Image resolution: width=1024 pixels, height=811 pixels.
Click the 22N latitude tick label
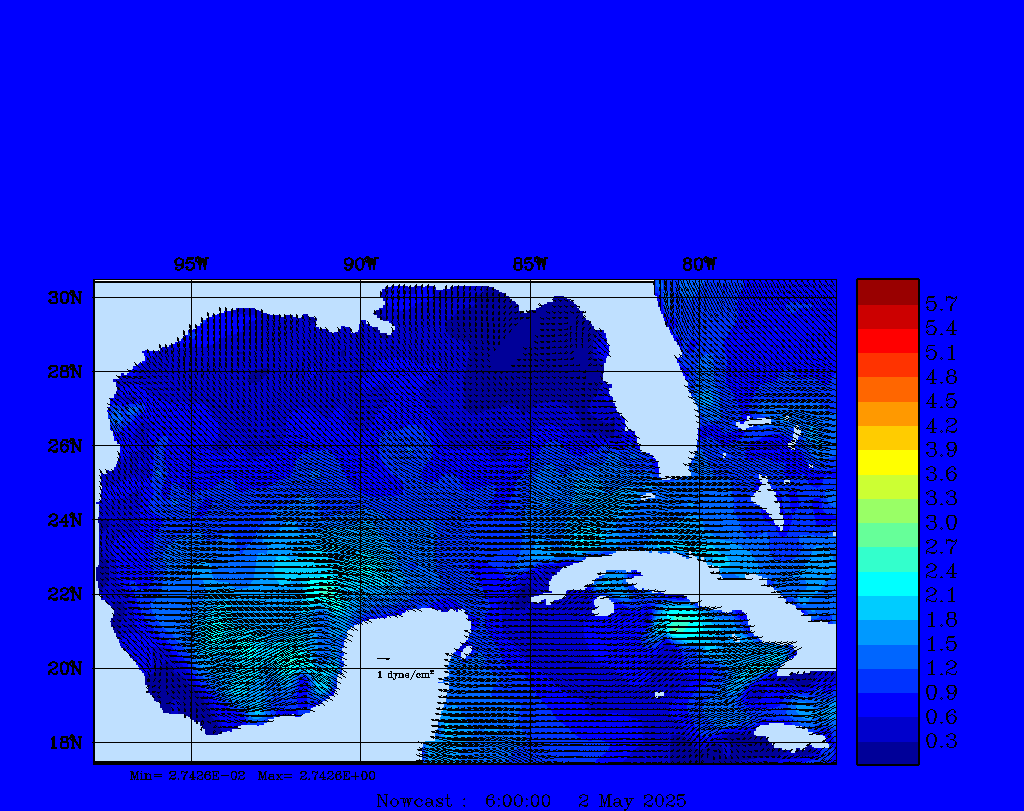click(63, 594)
